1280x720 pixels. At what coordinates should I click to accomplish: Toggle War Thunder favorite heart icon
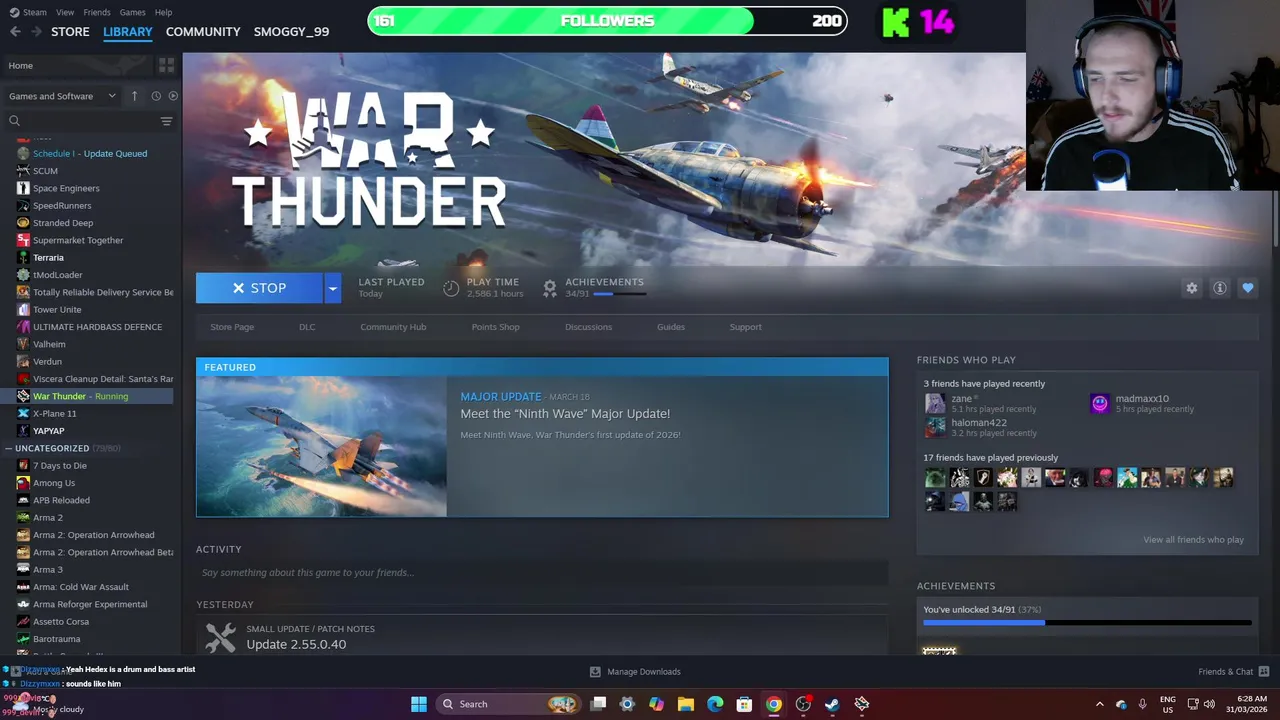1247,288
